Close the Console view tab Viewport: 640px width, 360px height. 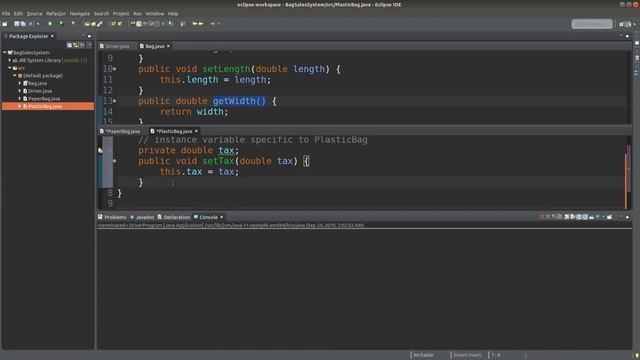(x=222, y=217)
